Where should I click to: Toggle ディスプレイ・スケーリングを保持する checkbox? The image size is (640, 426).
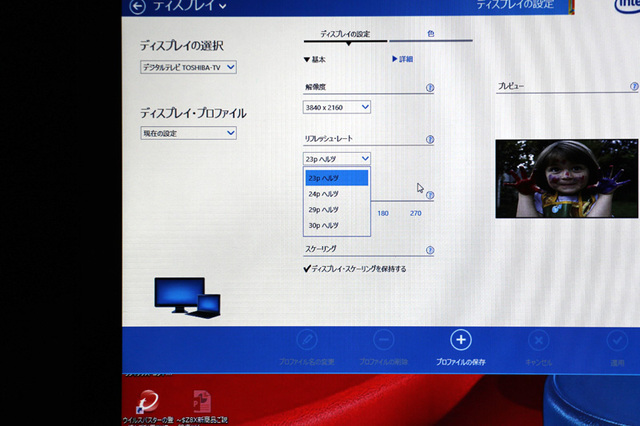pyautogui.click(x=307, y=269)
